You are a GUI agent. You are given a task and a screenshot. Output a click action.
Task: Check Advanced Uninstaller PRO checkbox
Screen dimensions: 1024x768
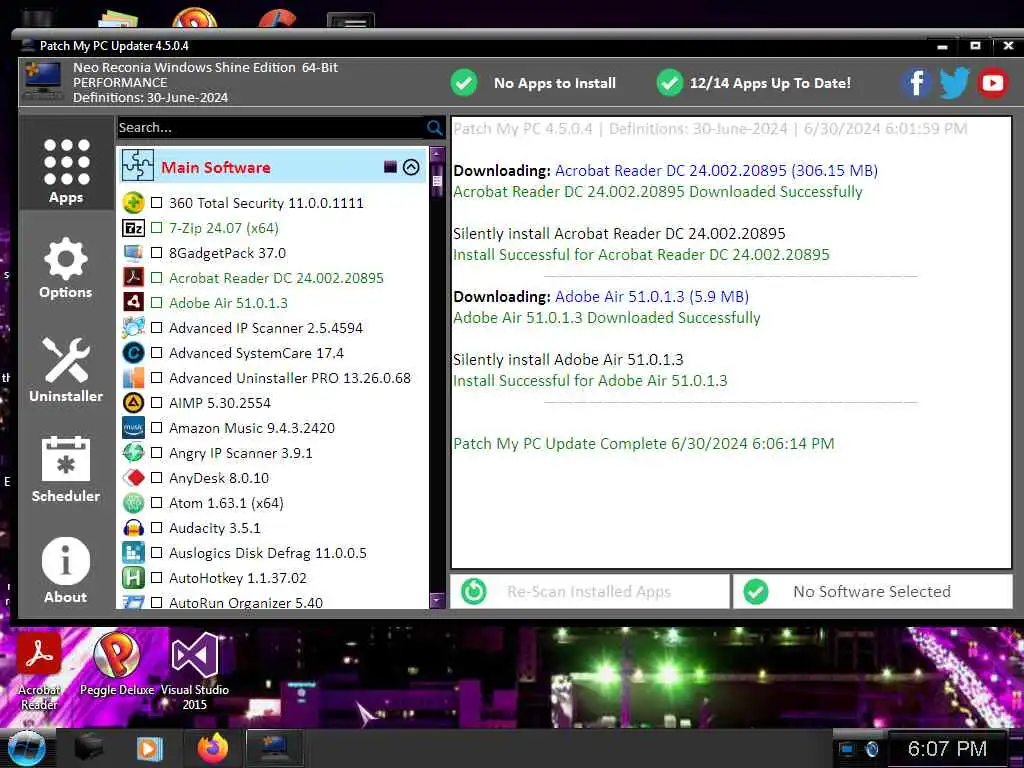click(157, 377)
